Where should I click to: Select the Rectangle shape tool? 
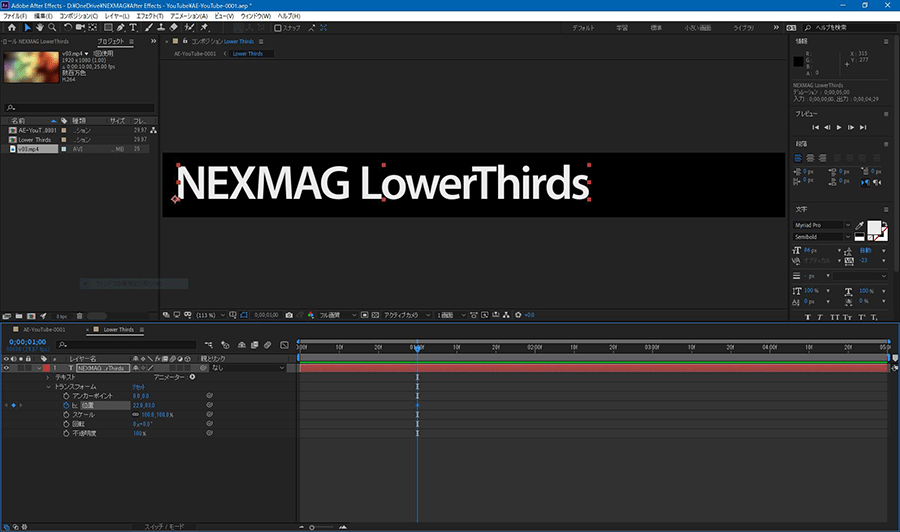pyautogui.click(x=108, y=27)
